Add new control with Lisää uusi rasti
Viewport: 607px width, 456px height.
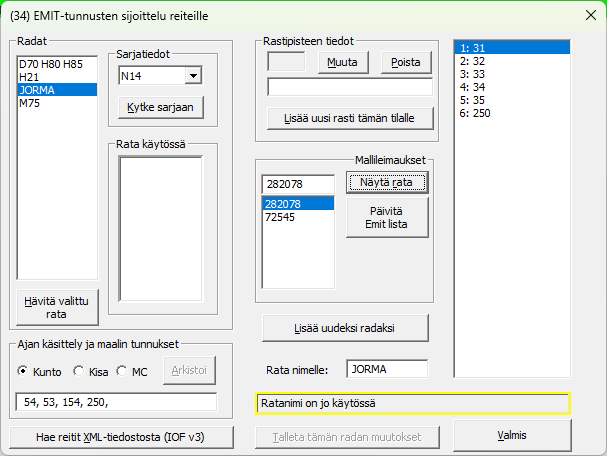pos(350,118)
